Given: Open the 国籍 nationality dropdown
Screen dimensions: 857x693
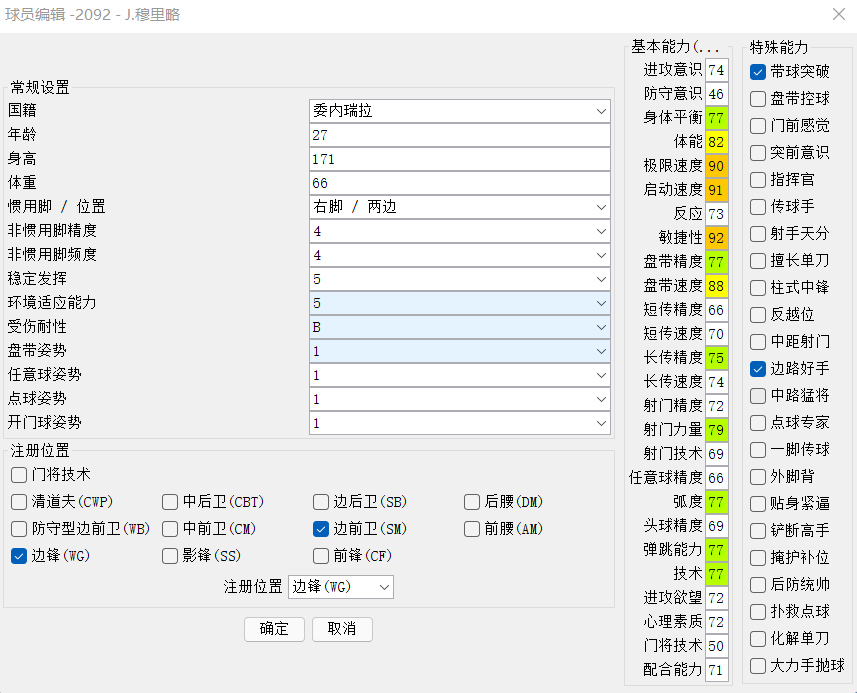Looking at the screenshot, I should coord(460,111).
